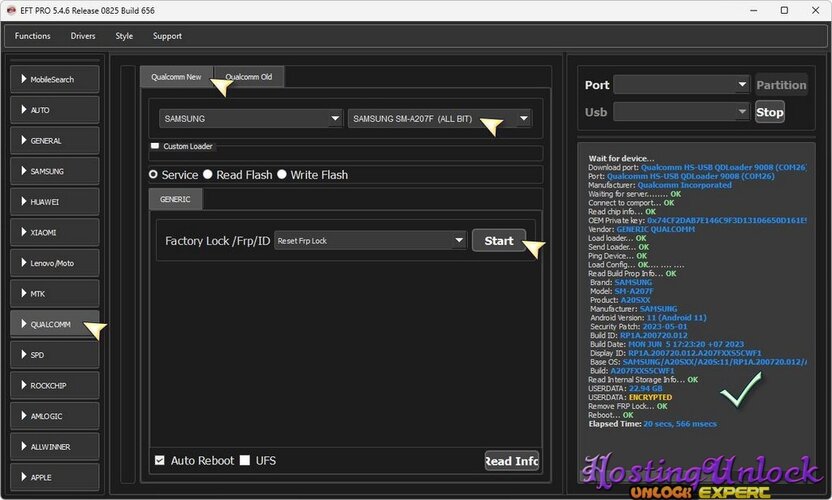Click the 'Security Patch: 2023-05-01' log line
The width and height of the screenshot is (832, 500).
click(639, 326)
